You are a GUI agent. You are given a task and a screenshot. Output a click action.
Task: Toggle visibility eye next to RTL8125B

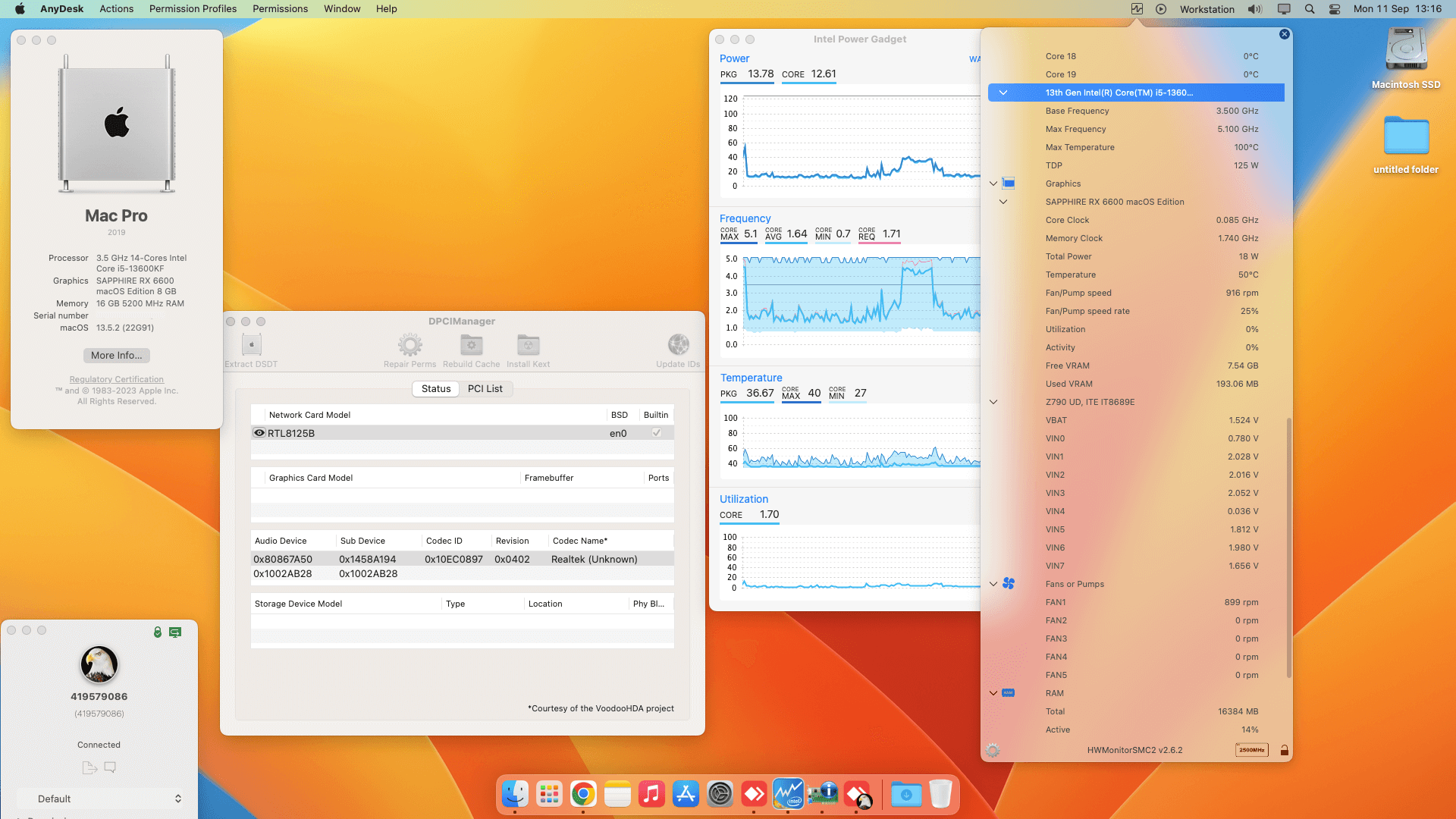259,432
